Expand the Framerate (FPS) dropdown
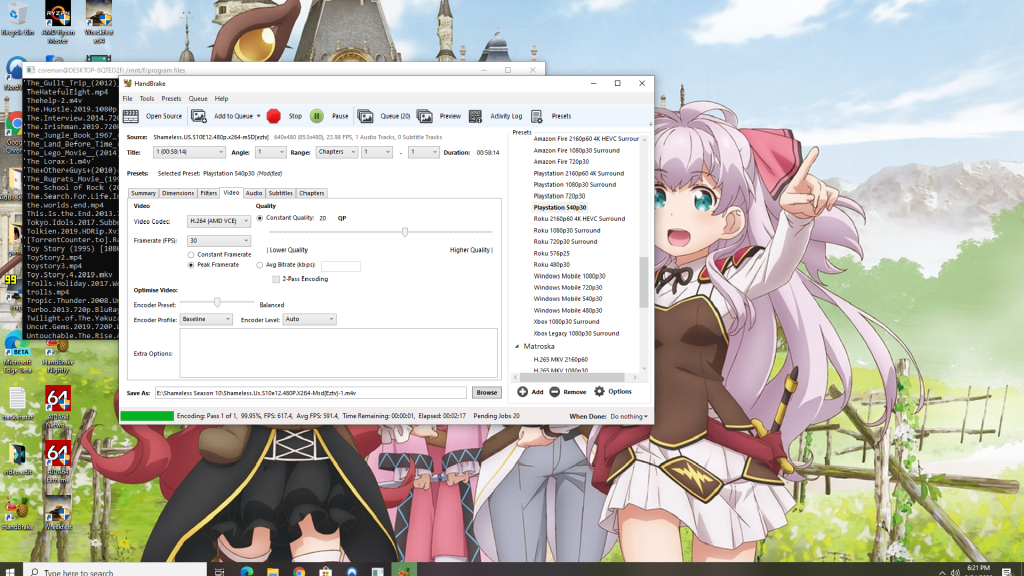The image size is (1024, 576). click(x=218, y=241)
